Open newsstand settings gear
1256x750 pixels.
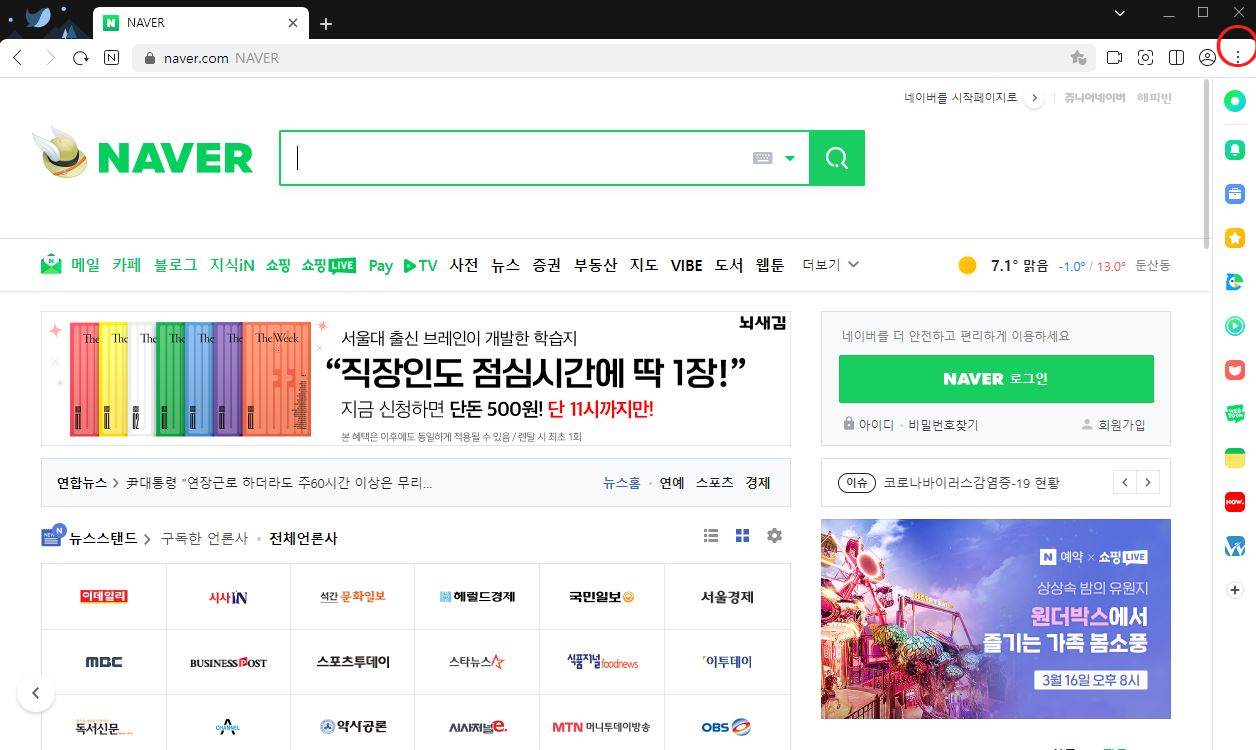(774, 536)
